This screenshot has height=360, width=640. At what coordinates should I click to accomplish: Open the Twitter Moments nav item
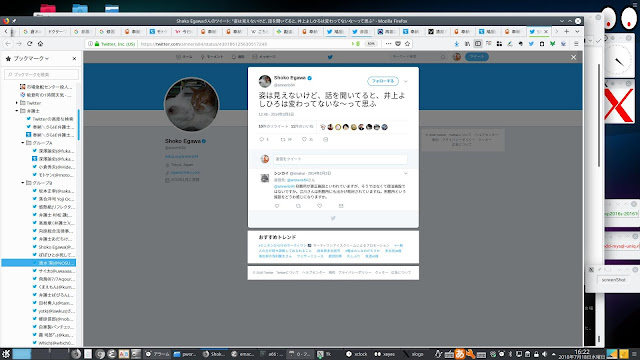[211, 57]
